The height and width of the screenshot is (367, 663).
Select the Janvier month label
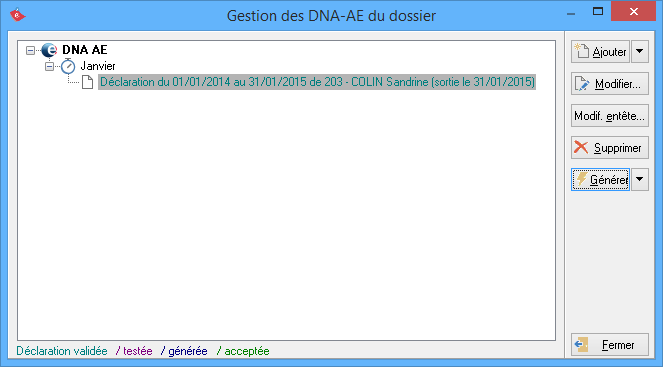tap(98, 66)
